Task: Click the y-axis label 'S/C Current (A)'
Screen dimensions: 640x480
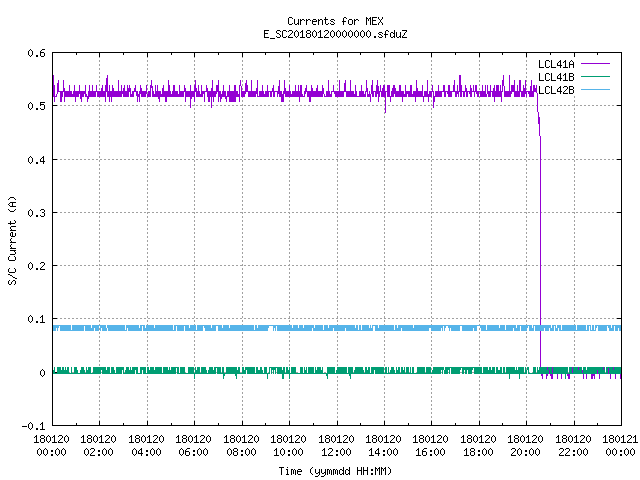Action: pos(13,240)
